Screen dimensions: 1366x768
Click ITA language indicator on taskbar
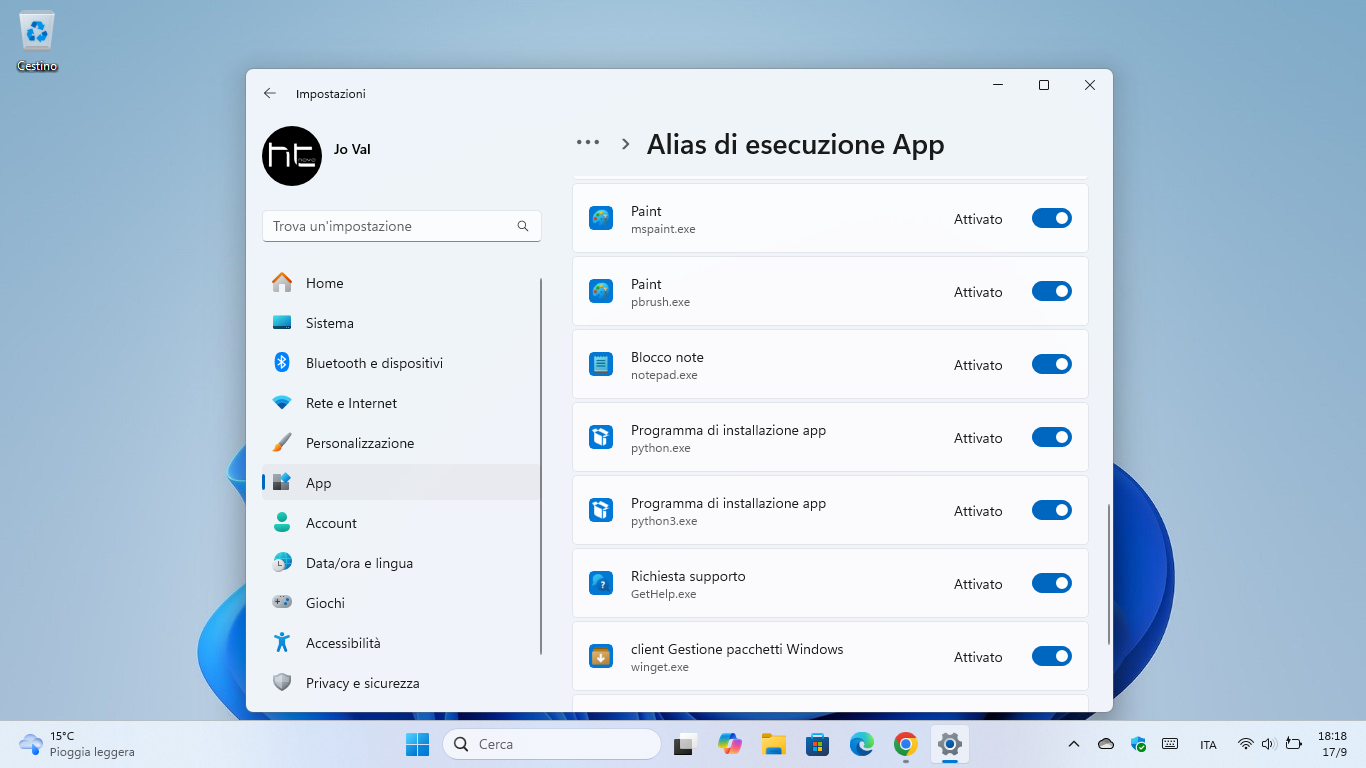[x=1208, y=745]
